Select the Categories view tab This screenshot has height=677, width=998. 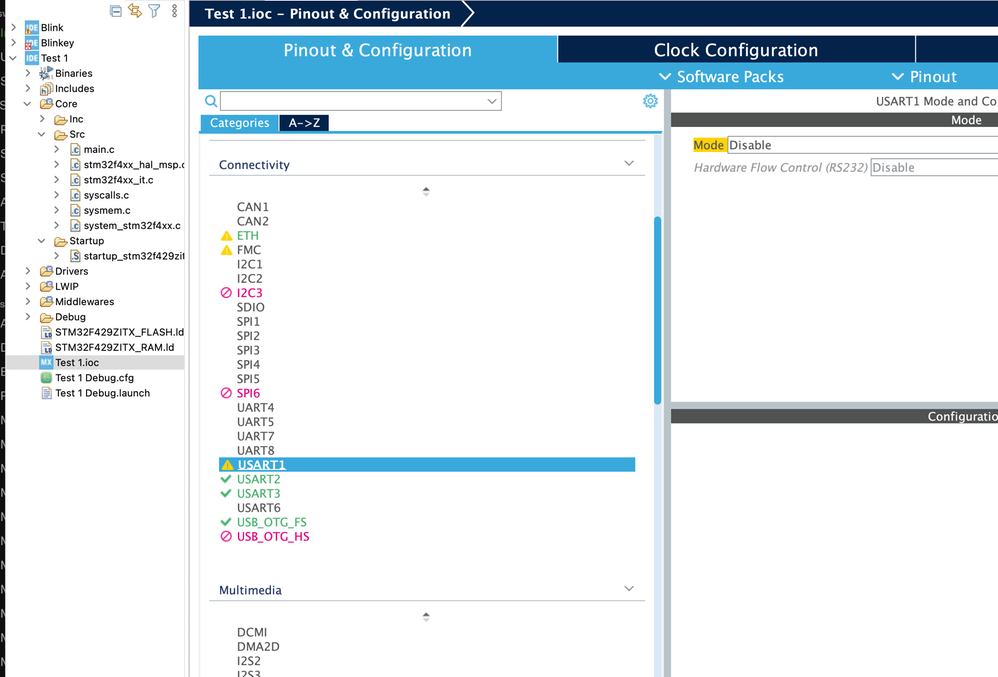pos(239,123)
